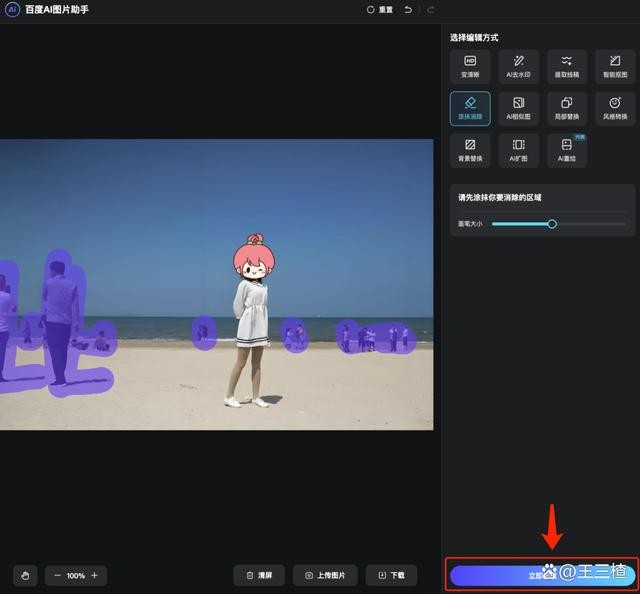This screenshot has height=594, width=640.
Task: Click the 画笔大小 brush size slider handle
Action: point(552,224)
